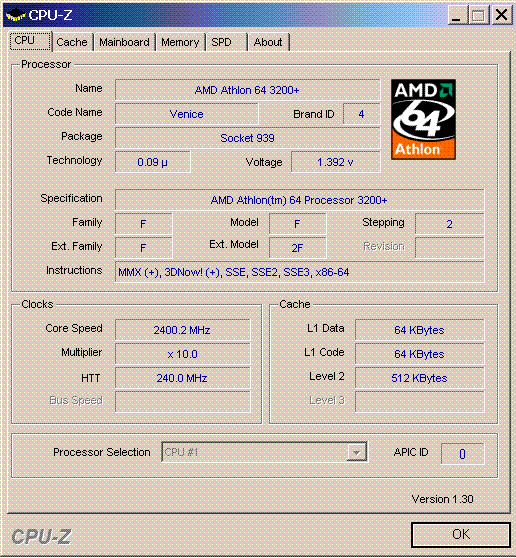This screenshot has height=558, width=516.
Task: Open the Memory tab
Action: (x=180, y=42)
